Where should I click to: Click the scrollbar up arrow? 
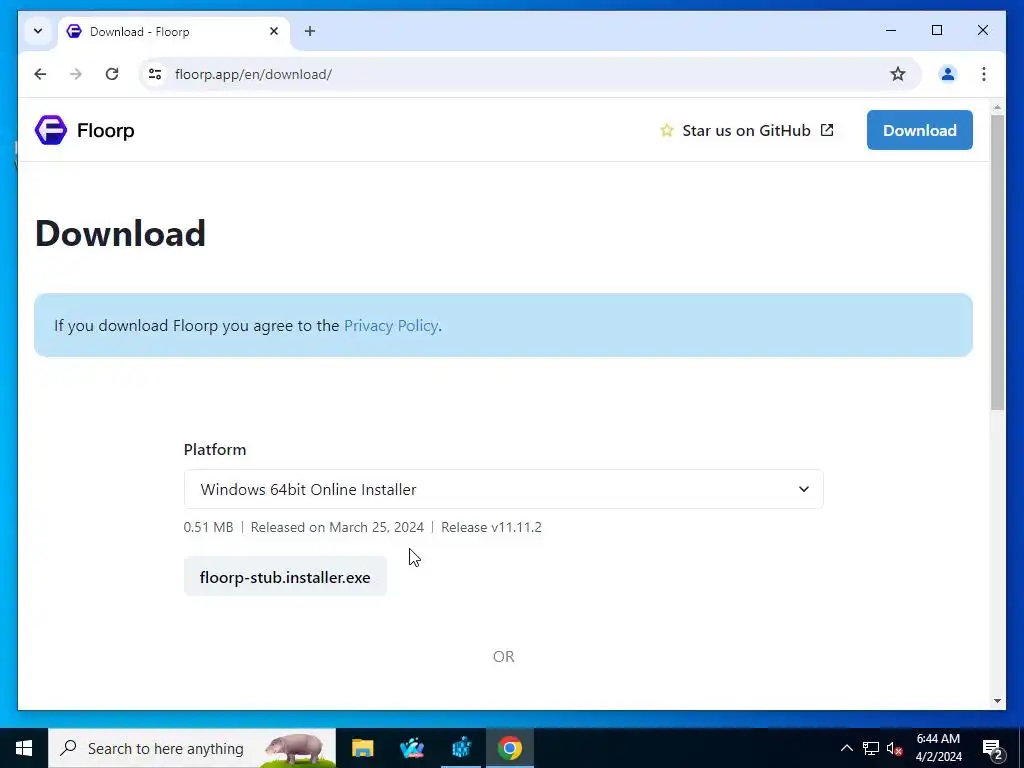pos(997,106)
